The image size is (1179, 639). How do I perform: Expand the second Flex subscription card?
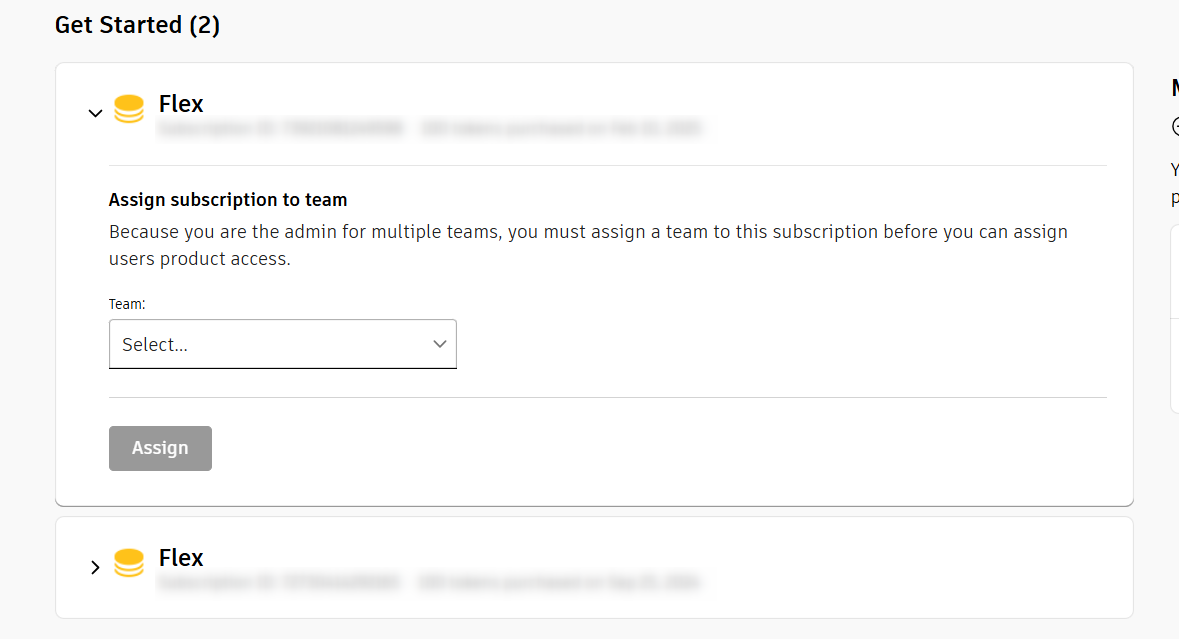point(95,568)
